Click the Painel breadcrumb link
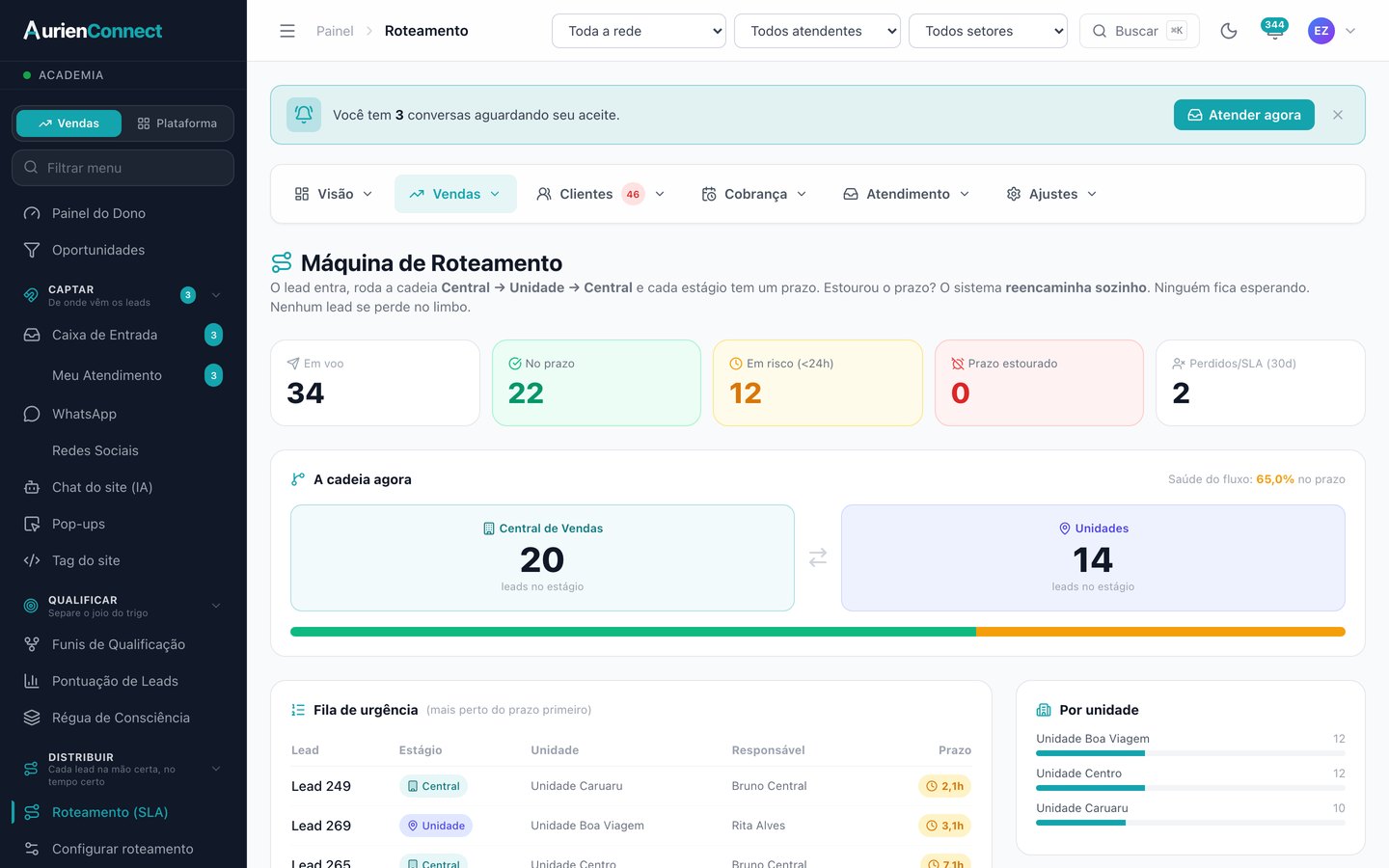1389x868 pixels. [x=335, y=31]
